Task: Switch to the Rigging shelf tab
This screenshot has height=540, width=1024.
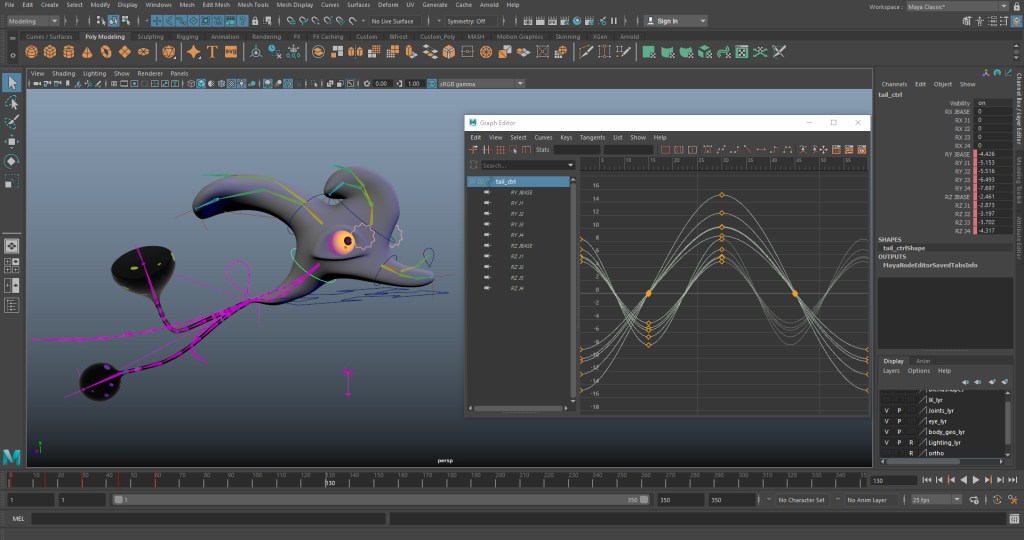Action: tap(187, 37)
